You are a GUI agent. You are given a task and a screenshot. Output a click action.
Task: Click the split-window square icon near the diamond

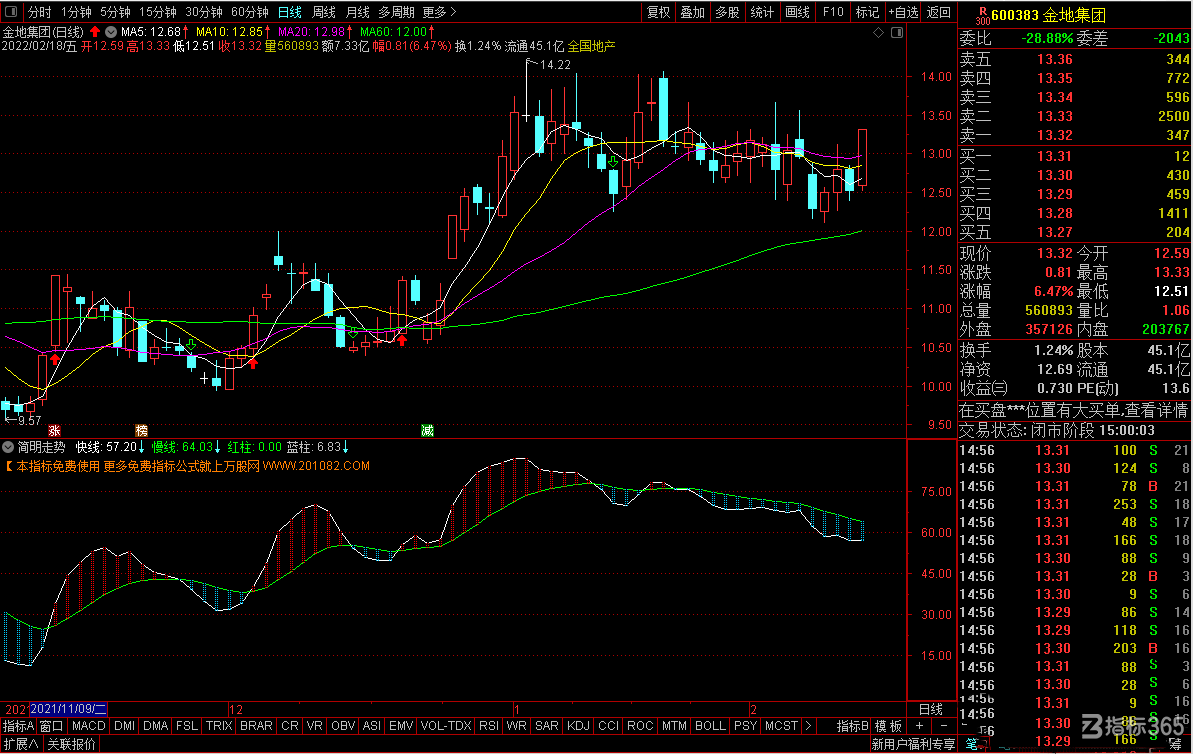tap(897, 32)
